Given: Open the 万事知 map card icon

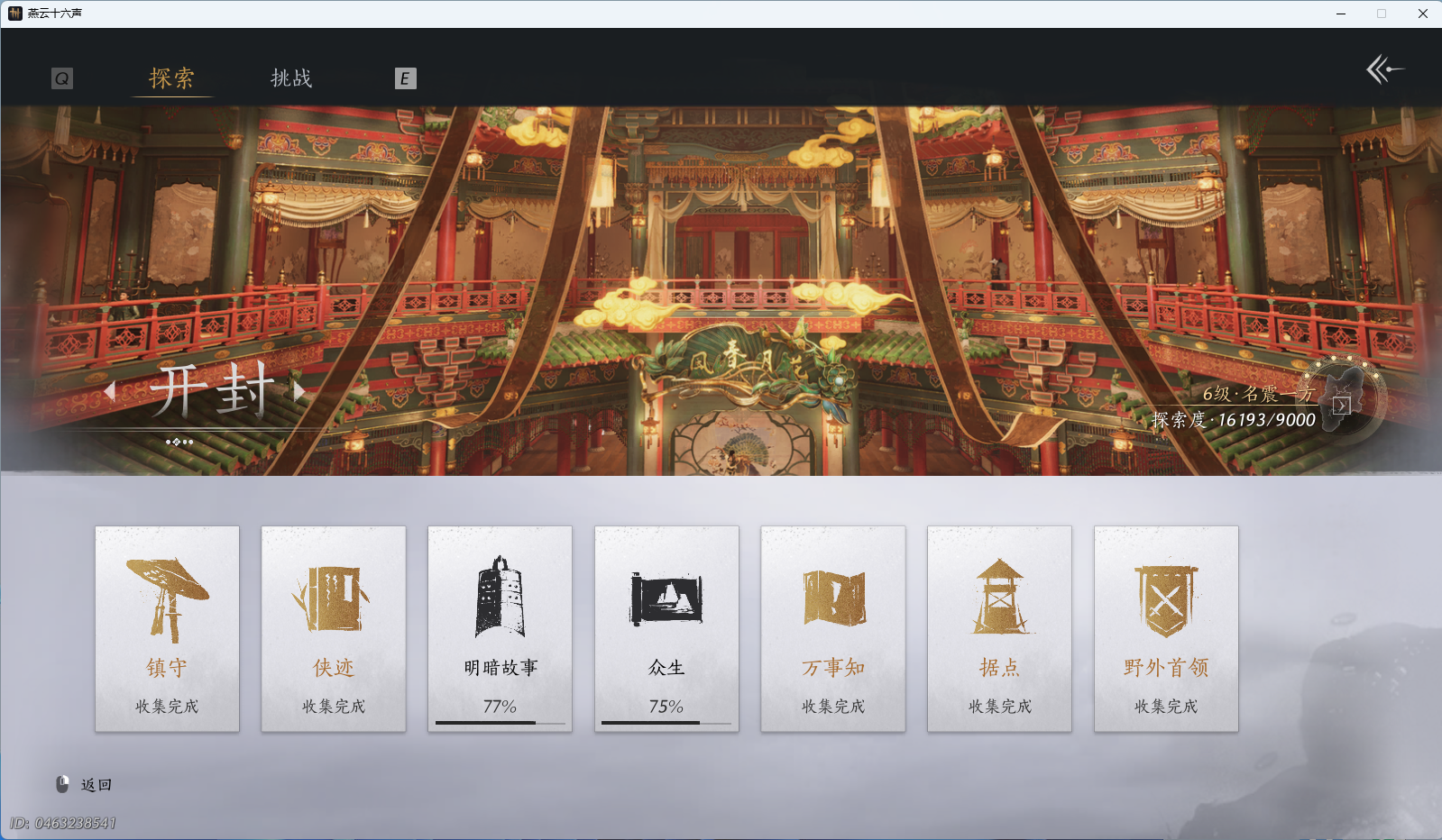Looking at the screenshot, I should tap(833, 598).
